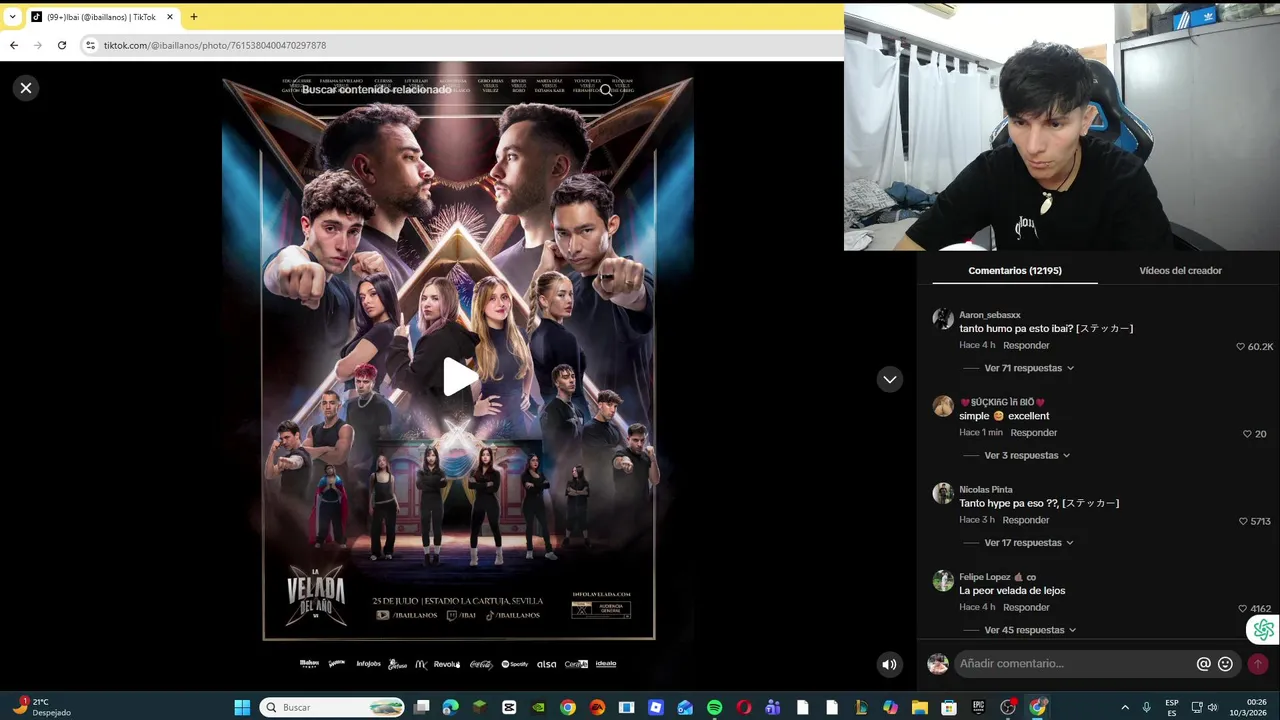
Task: Open Microsoft Store from the taskbar
Action: [x=948, y=707]
